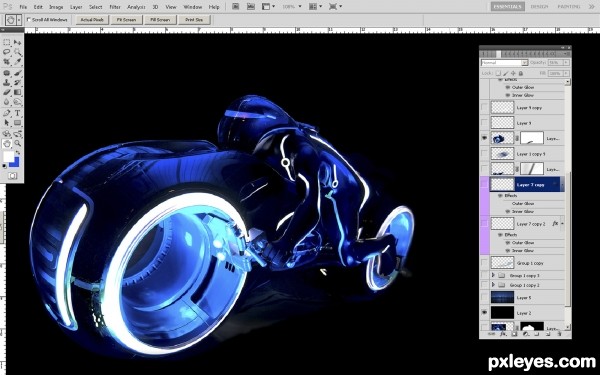Image resolution: width=600 pixels, height=375 pixels.
Task: Open the Image menu
Action: click(56, 7)
